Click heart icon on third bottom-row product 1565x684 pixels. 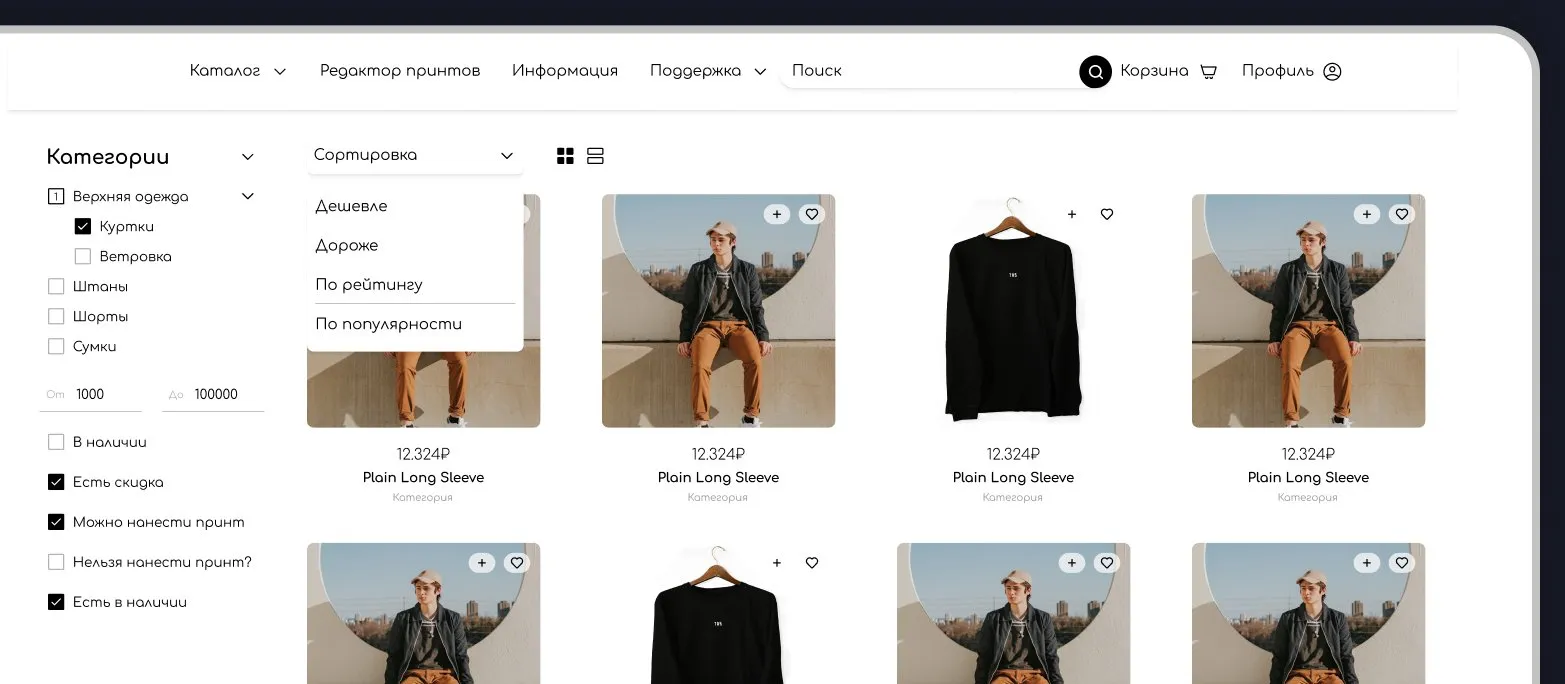point(1107,563)
